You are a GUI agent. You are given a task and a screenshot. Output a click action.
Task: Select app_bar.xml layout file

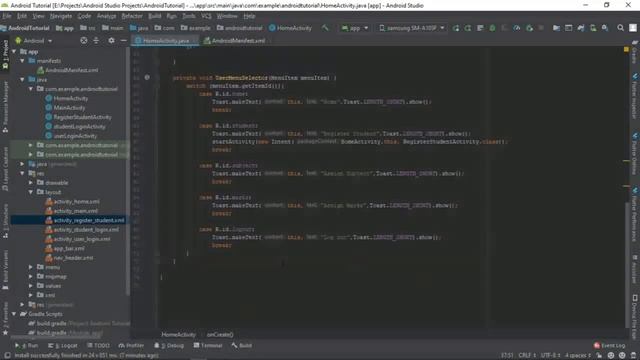tap(65, 249)
